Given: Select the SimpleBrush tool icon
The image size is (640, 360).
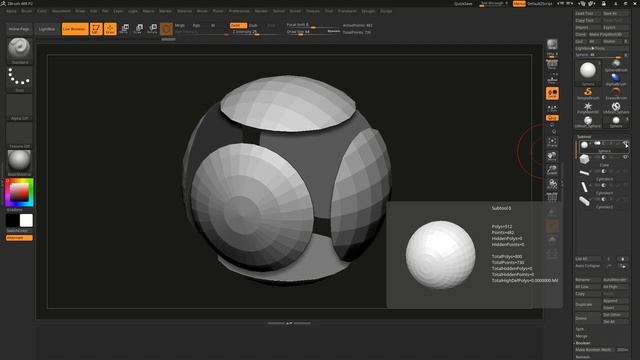Looking at the screenshot, I should coord(588,93).
